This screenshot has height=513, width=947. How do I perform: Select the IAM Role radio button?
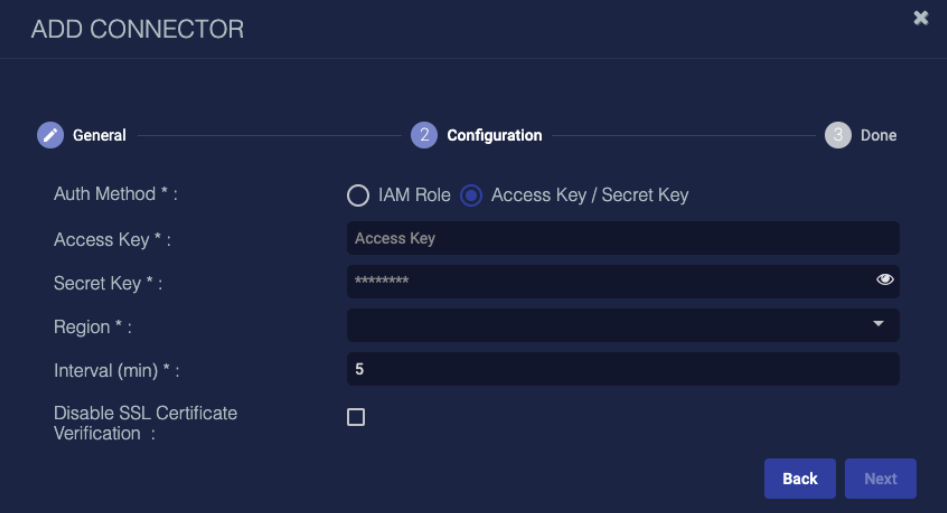pos(358,195)
